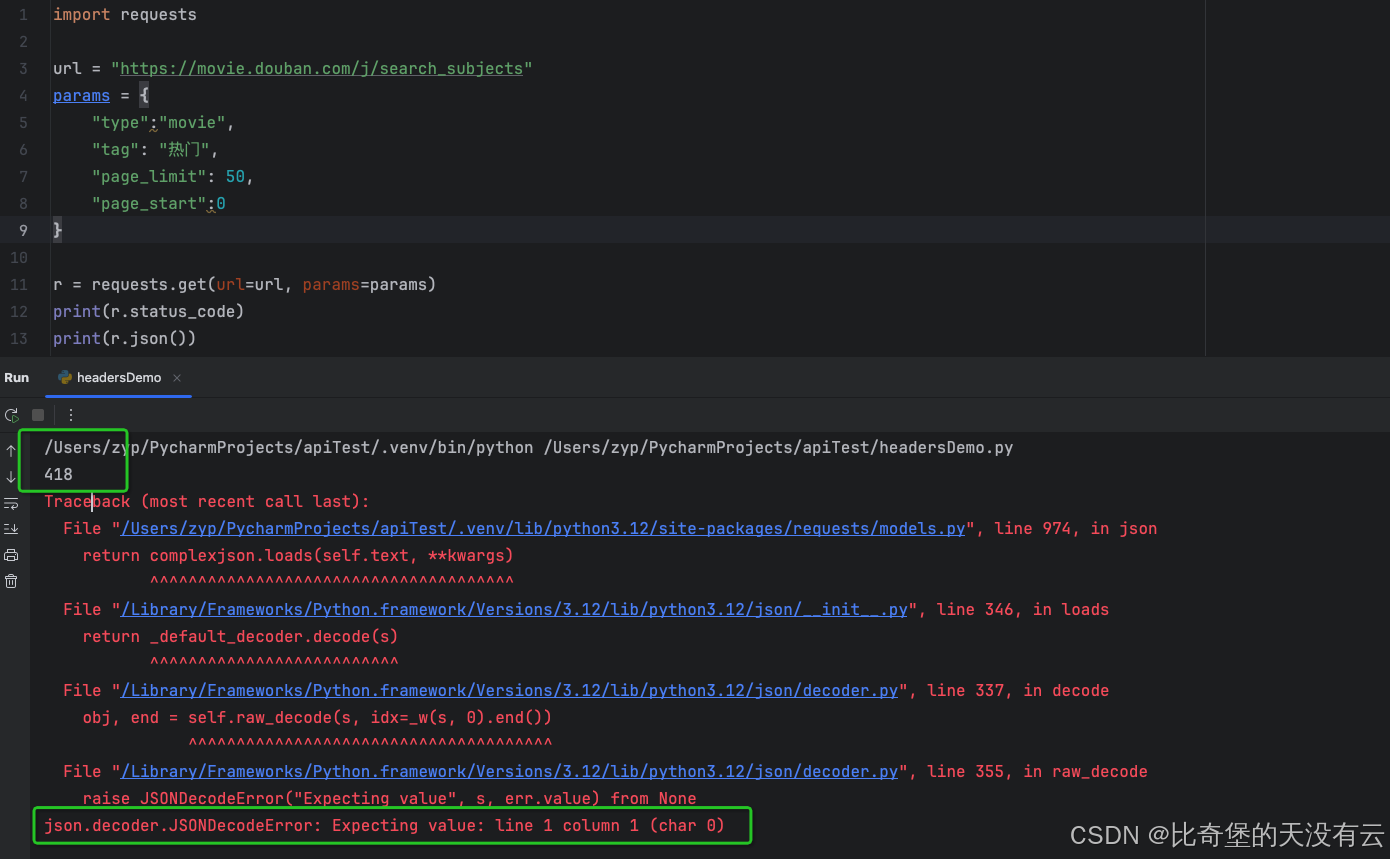Click the 'Traceback (most recent call last):' line
This screenshot has height=859, width=1390.
tap(206, 502)
